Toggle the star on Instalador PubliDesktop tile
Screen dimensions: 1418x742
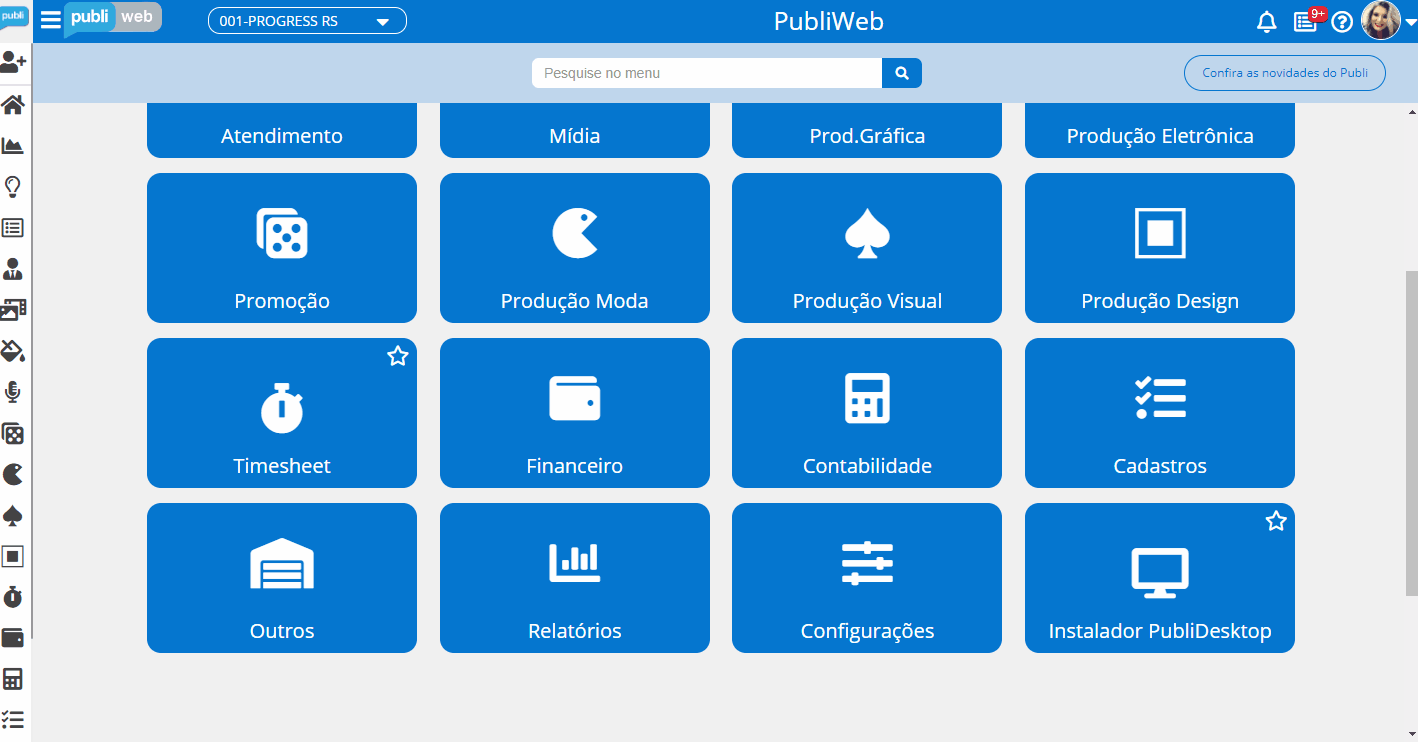pos(1276,521)
